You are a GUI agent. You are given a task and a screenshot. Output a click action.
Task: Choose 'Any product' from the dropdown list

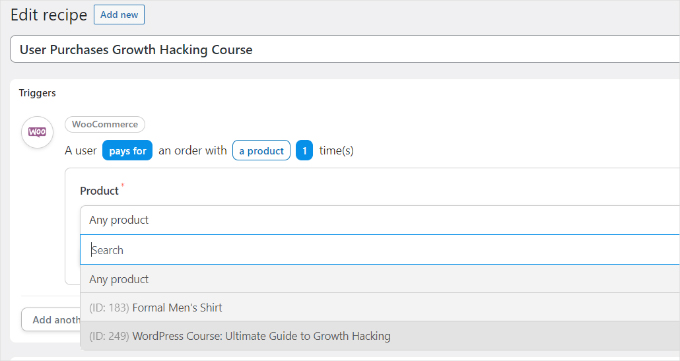[x=380, y=279]
